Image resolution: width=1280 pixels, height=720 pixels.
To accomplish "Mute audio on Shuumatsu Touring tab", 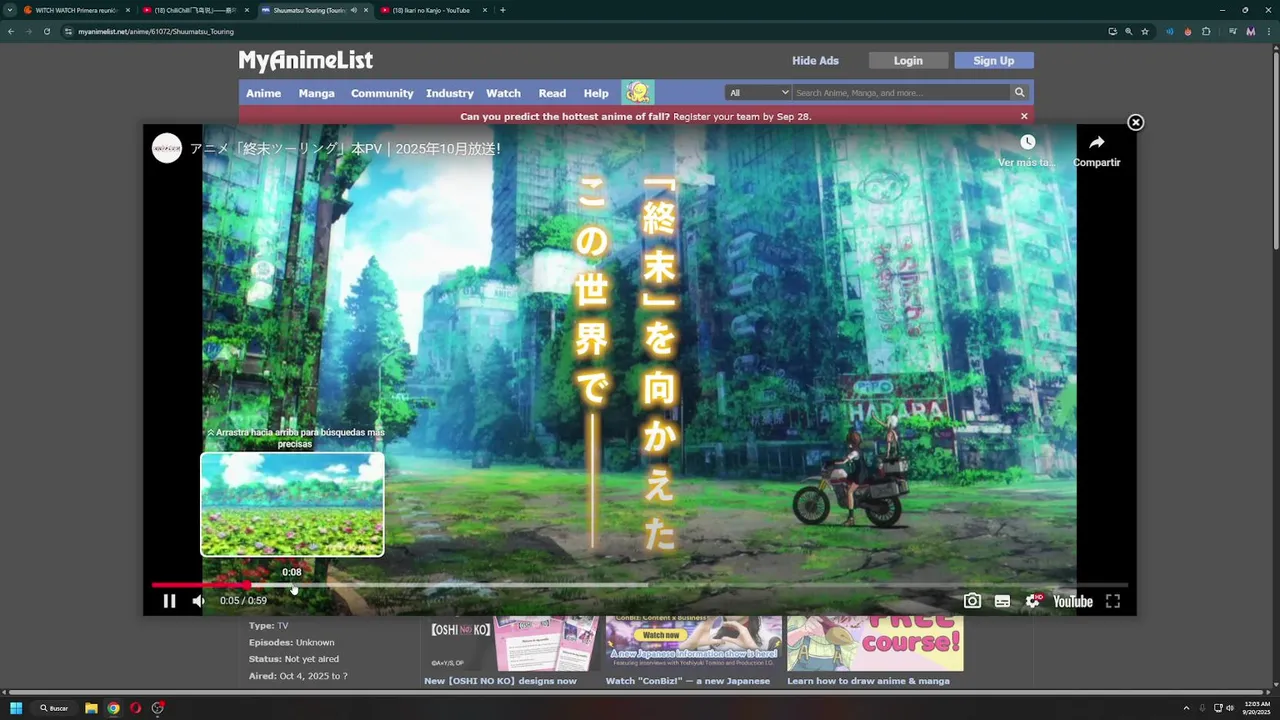I will click(x=353, y=10).
